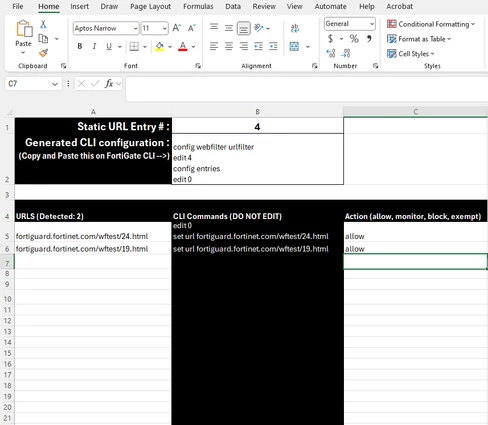488x425 pixels.
Task: Open the font size dropdown
Action: point(165,28)
